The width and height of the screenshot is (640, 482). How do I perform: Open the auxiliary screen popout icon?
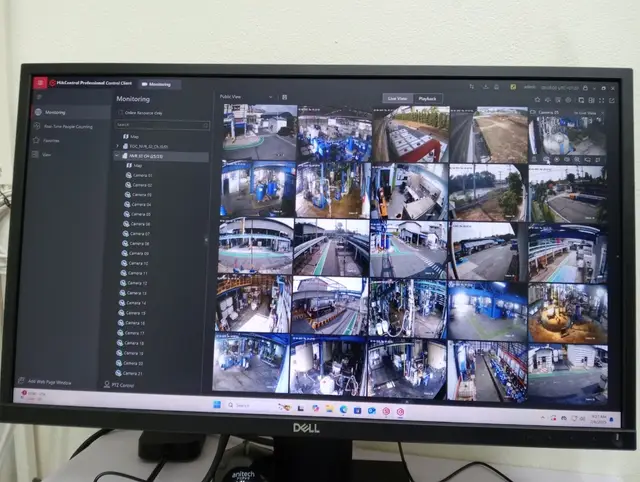611,100
